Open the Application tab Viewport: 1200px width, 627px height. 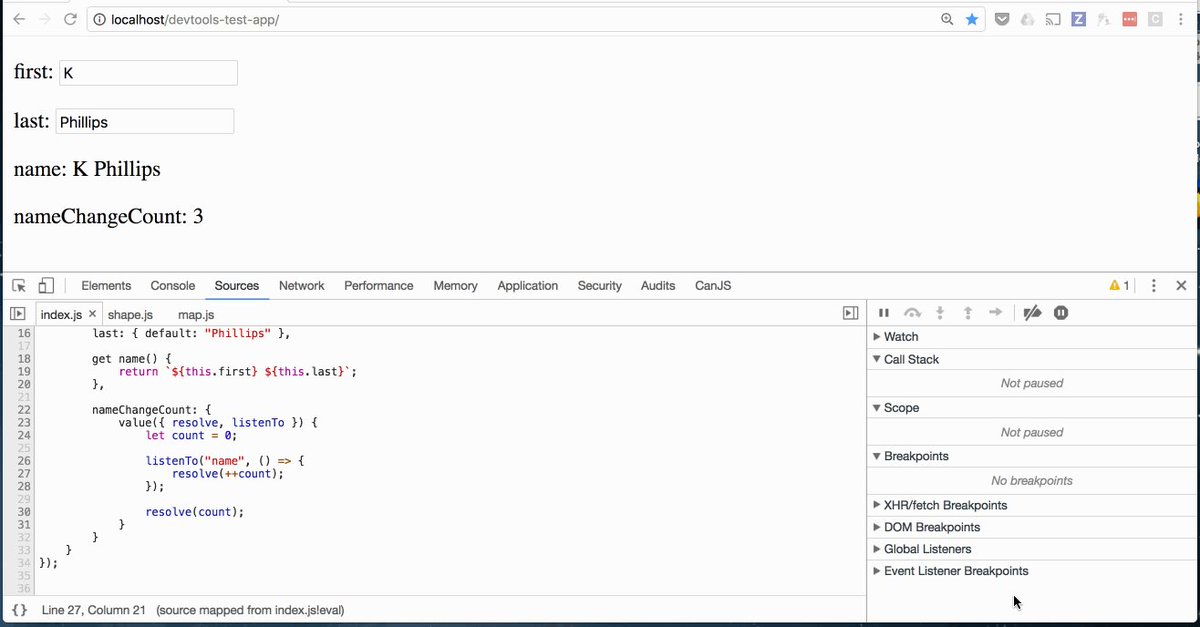tap(528, 286)
